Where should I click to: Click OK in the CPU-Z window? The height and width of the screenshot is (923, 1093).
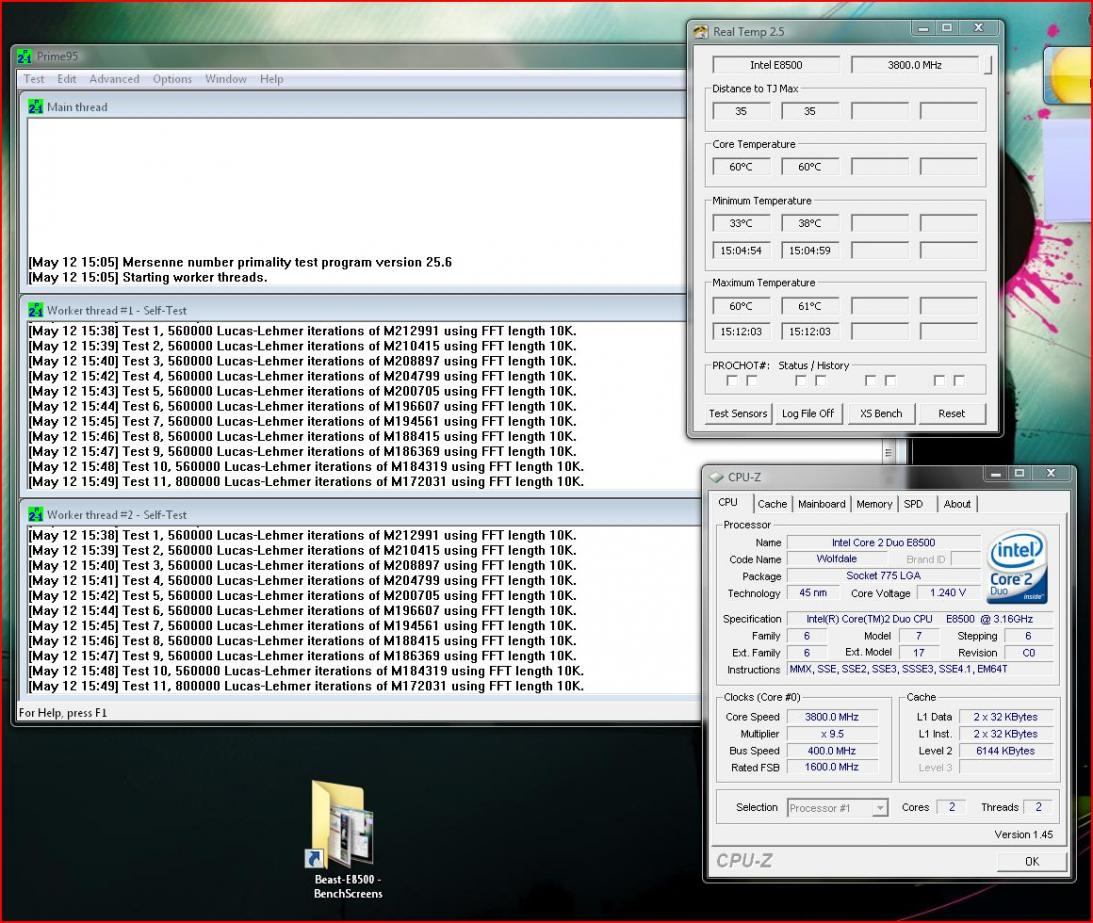point(1032,861)
